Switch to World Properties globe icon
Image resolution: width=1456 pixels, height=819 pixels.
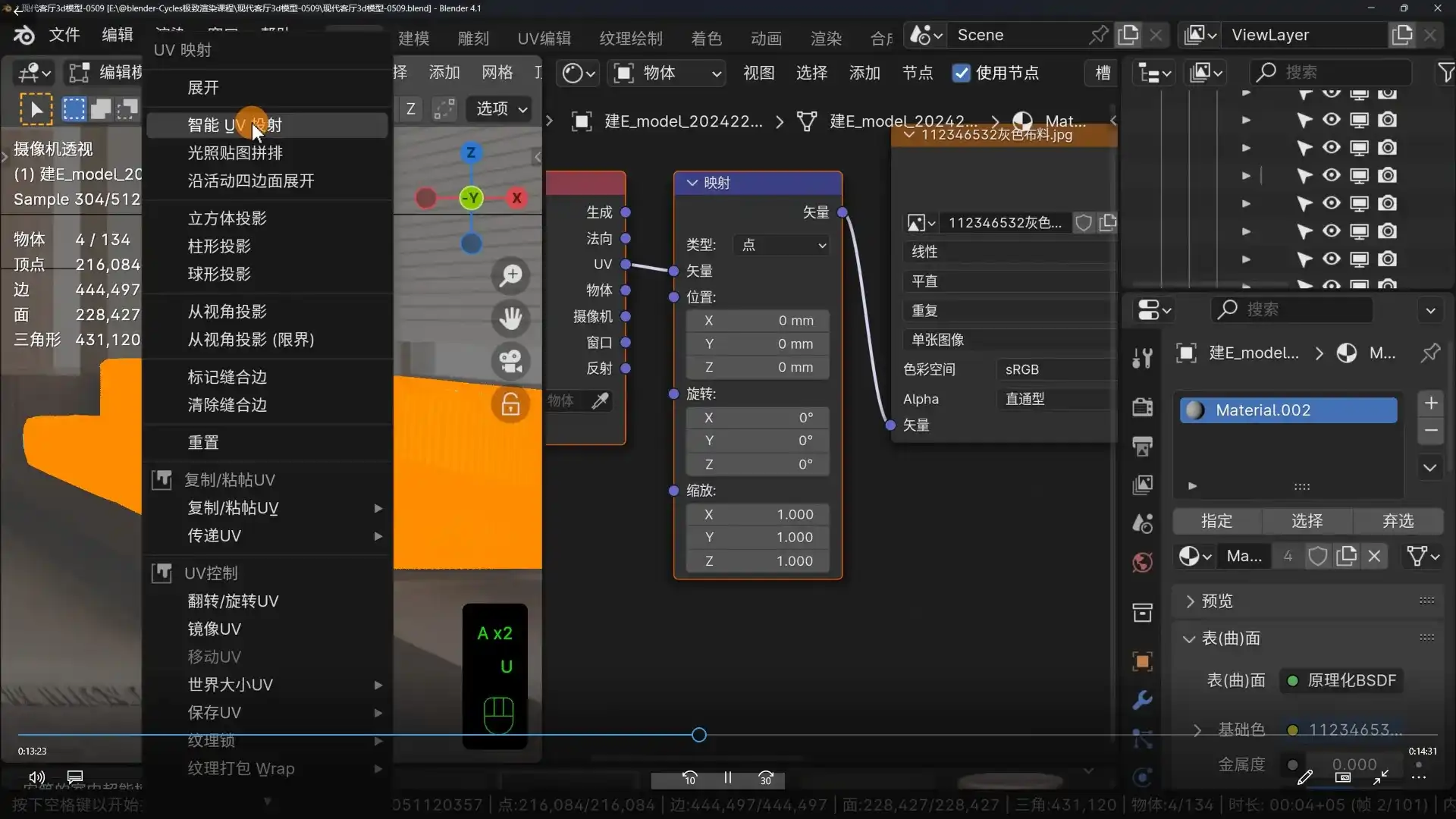tap(1143, 563)
